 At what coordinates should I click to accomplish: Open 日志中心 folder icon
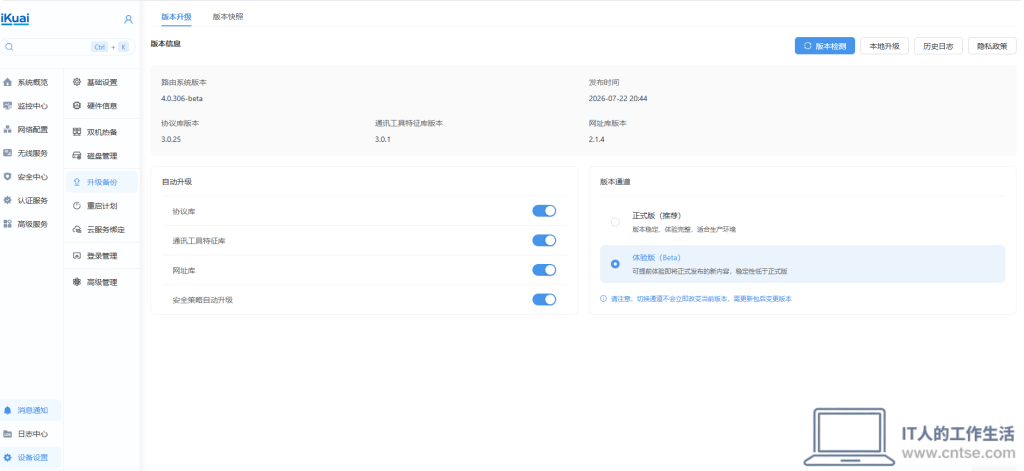coord(8,434)
